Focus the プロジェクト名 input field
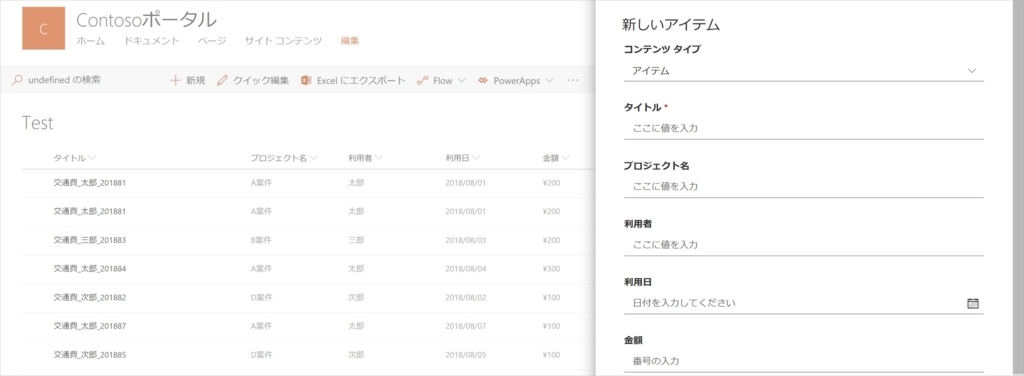1024x376 pixels. coord(803,187)
